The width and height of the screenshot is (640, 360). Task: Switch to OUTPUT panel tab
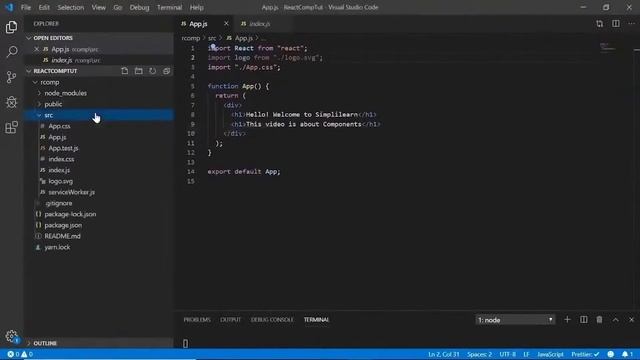(231, 320)
